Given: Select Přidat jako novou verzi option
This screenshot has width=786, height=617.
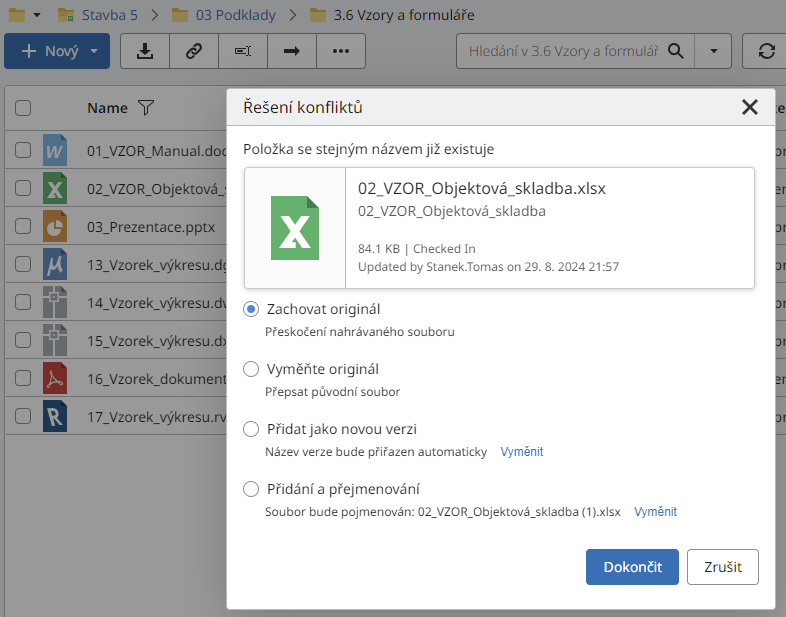Looking at the screenshot, I should coord(251,429).
